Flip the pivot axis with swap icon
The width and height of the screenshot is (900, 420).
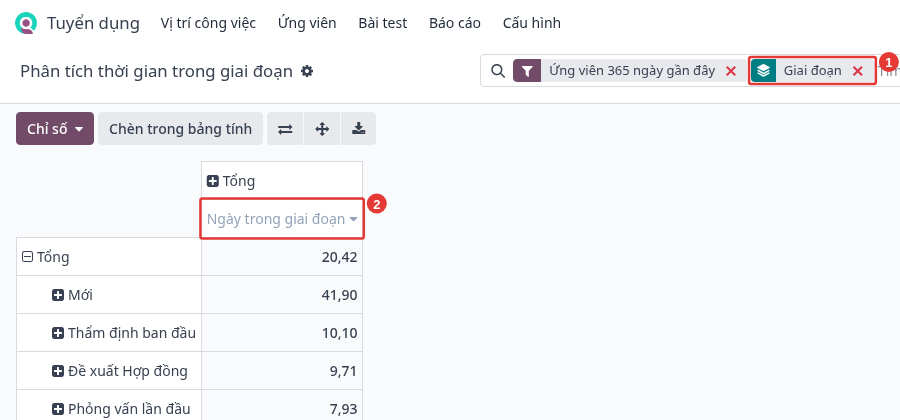[x=285, y=129]
